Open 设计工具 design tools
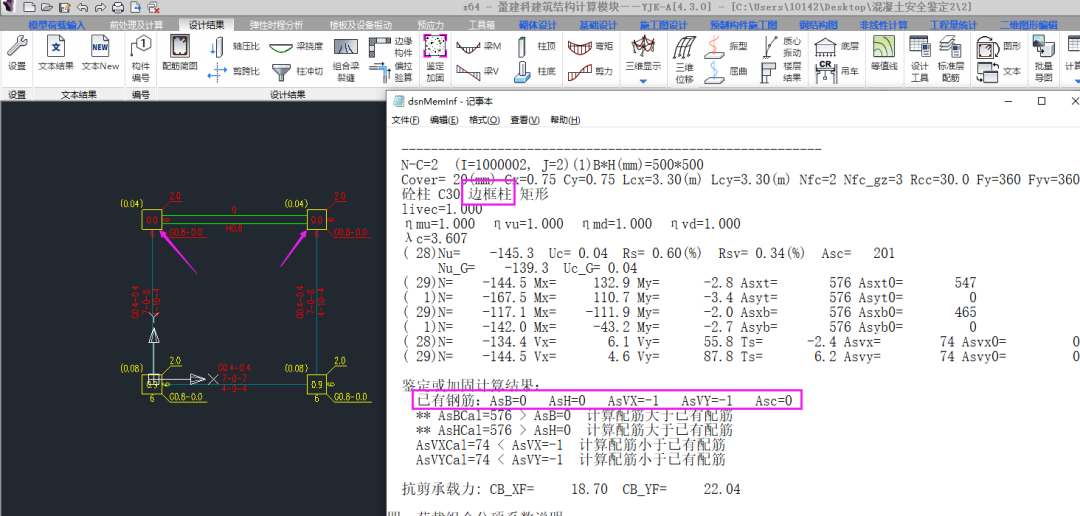 [x=920, y=59]
